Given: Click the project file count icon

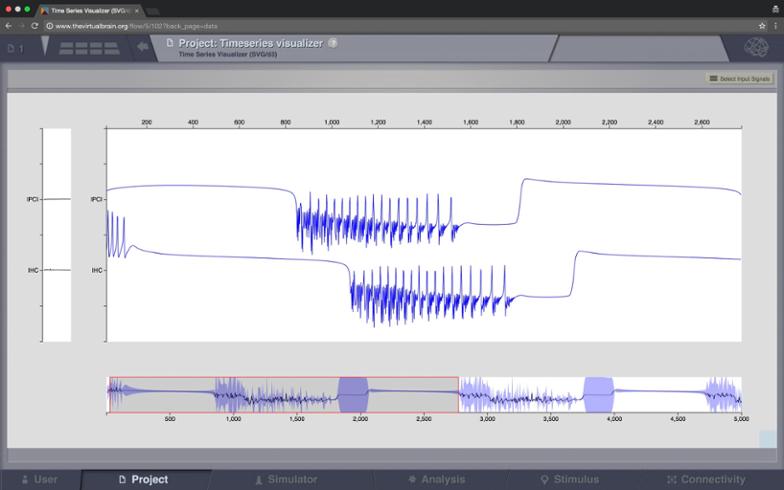Looking at the screenshot, I should click(x=14, y=47).
